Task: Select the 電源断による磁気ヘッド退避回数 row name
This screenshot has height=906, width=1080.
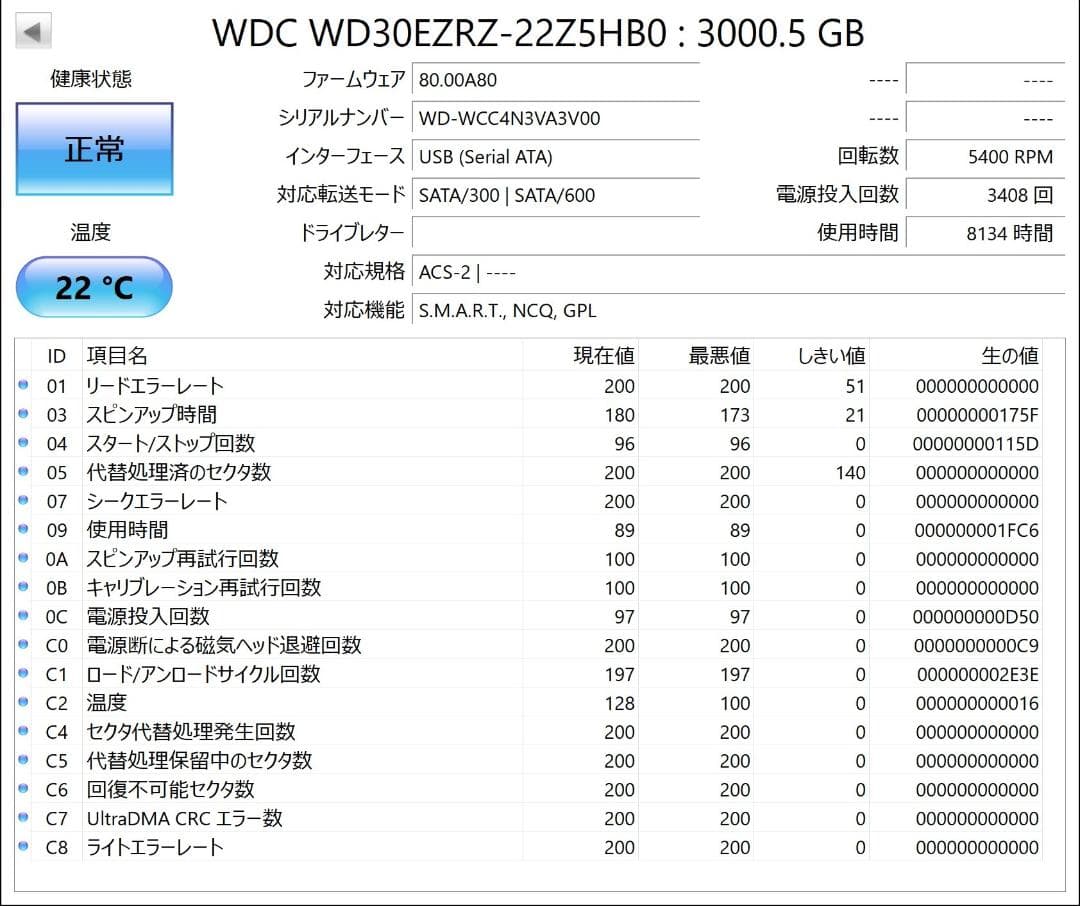Action: [224, 646]
